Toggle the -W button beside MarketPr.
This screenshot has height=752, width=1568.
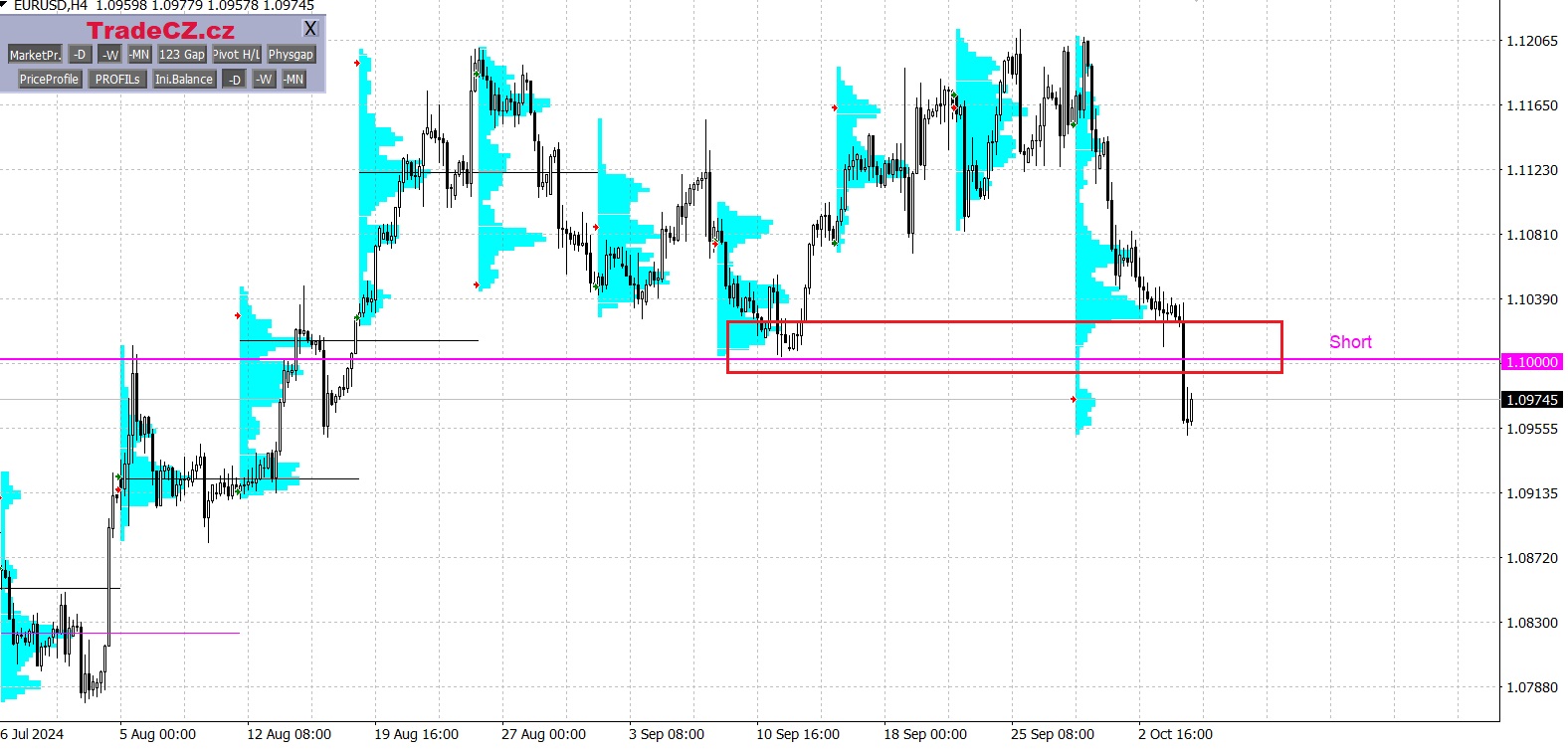click(x=110, y=55)
